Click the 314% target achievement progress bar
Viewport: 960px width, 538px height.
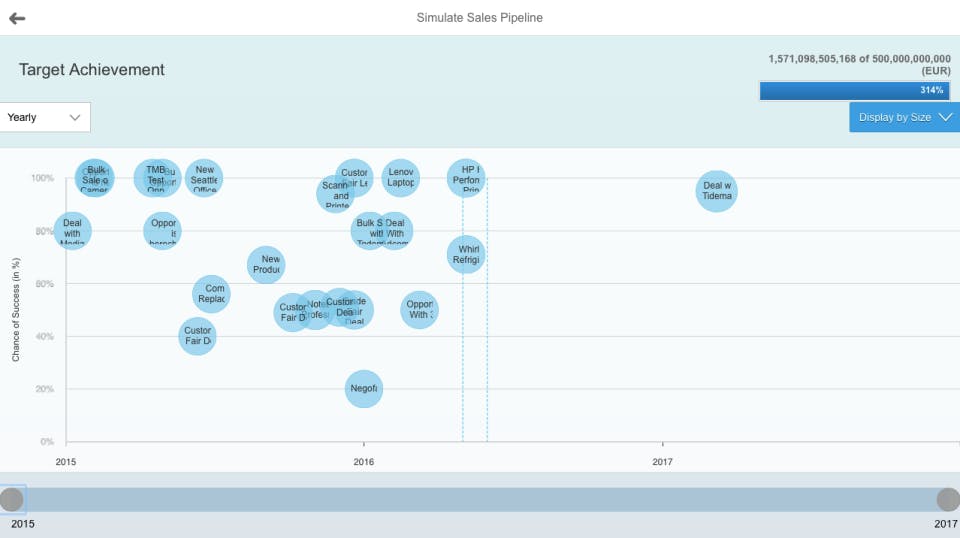[x=854, y=91]
